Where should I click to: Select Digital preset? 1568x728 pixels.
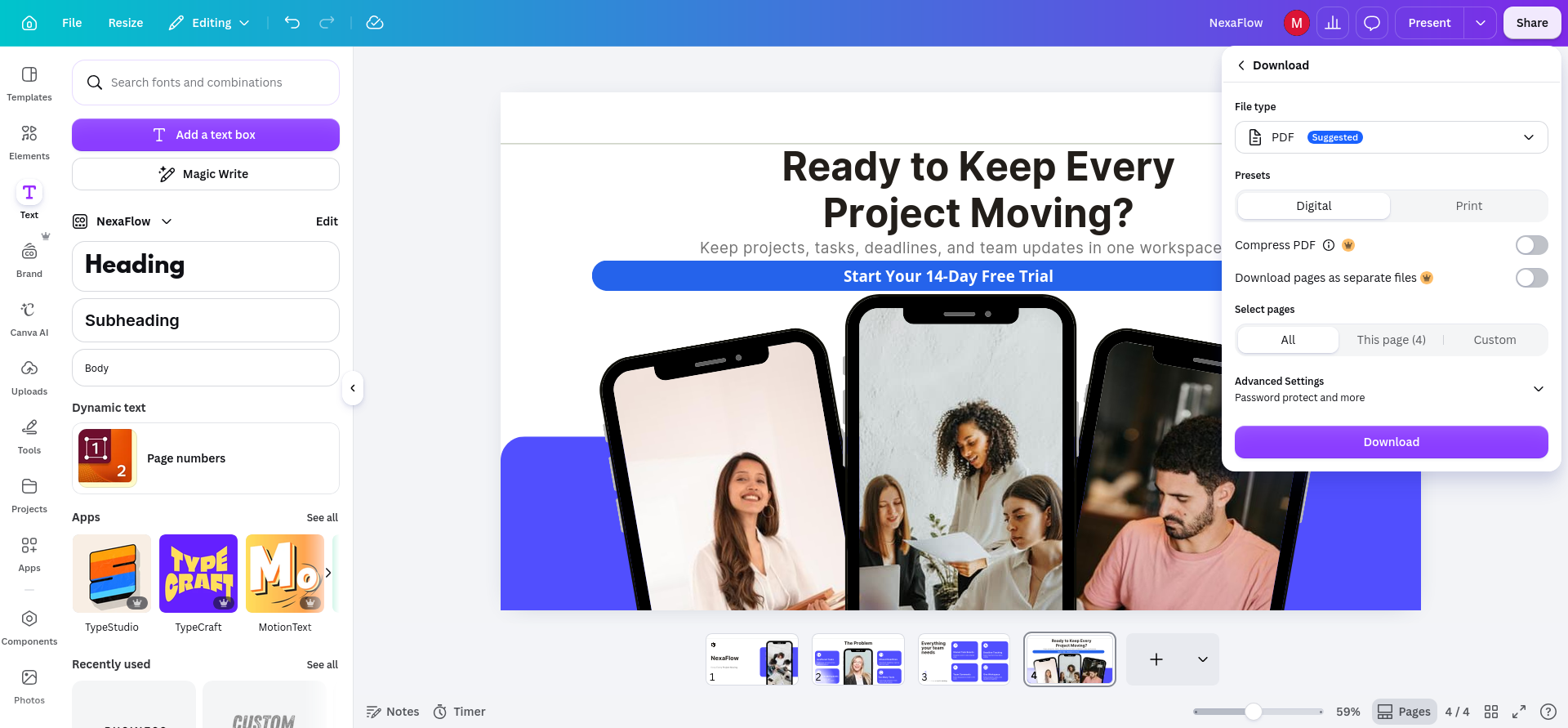click(1313, 206)
